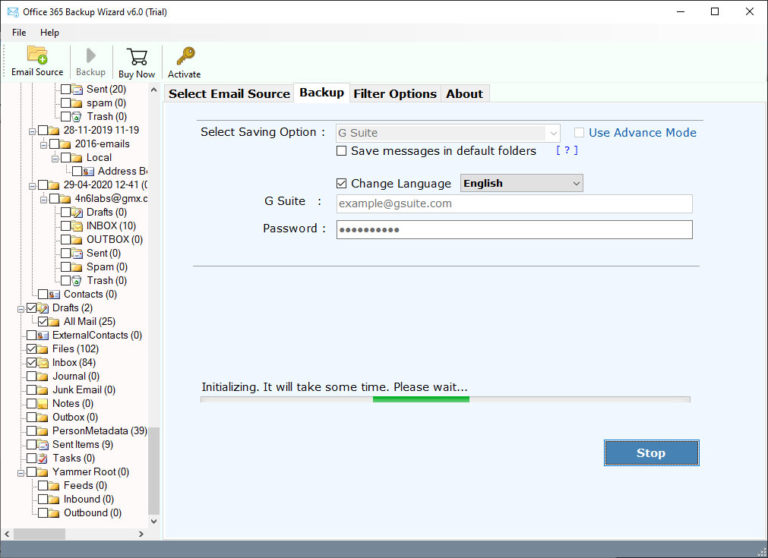This screenshot has height=558, width=768.
Task: Collapse the Drafts (2) tree node
Action: 21,309
